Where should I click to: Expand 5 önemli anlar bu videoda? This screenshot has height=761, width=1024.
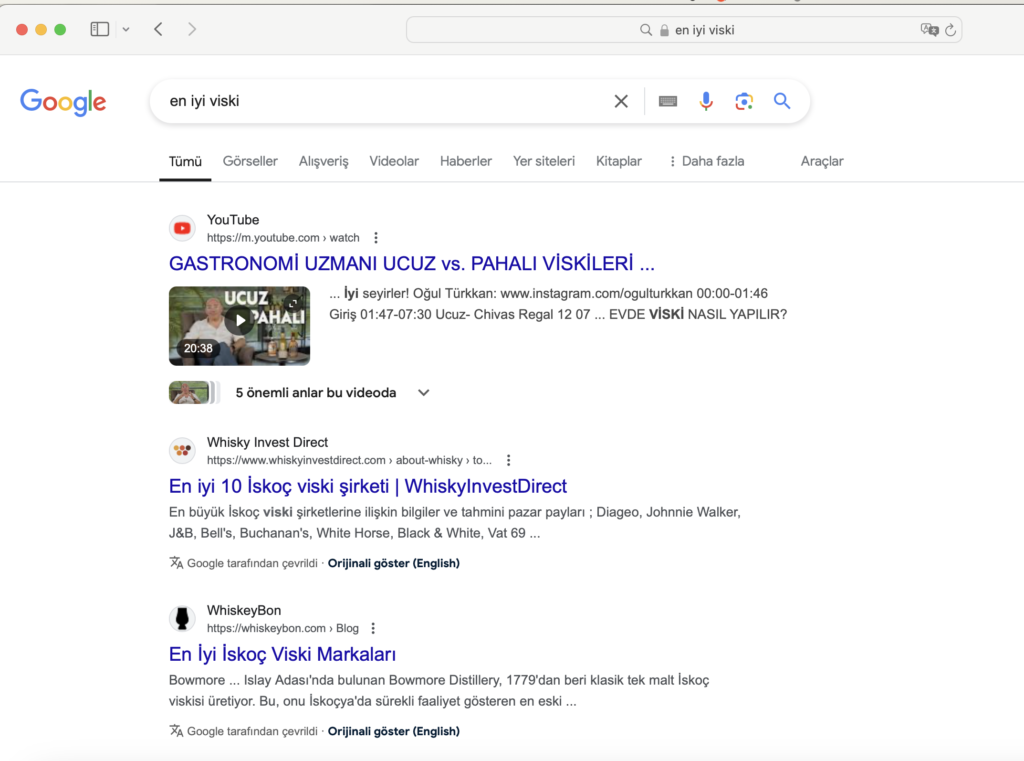424,393
